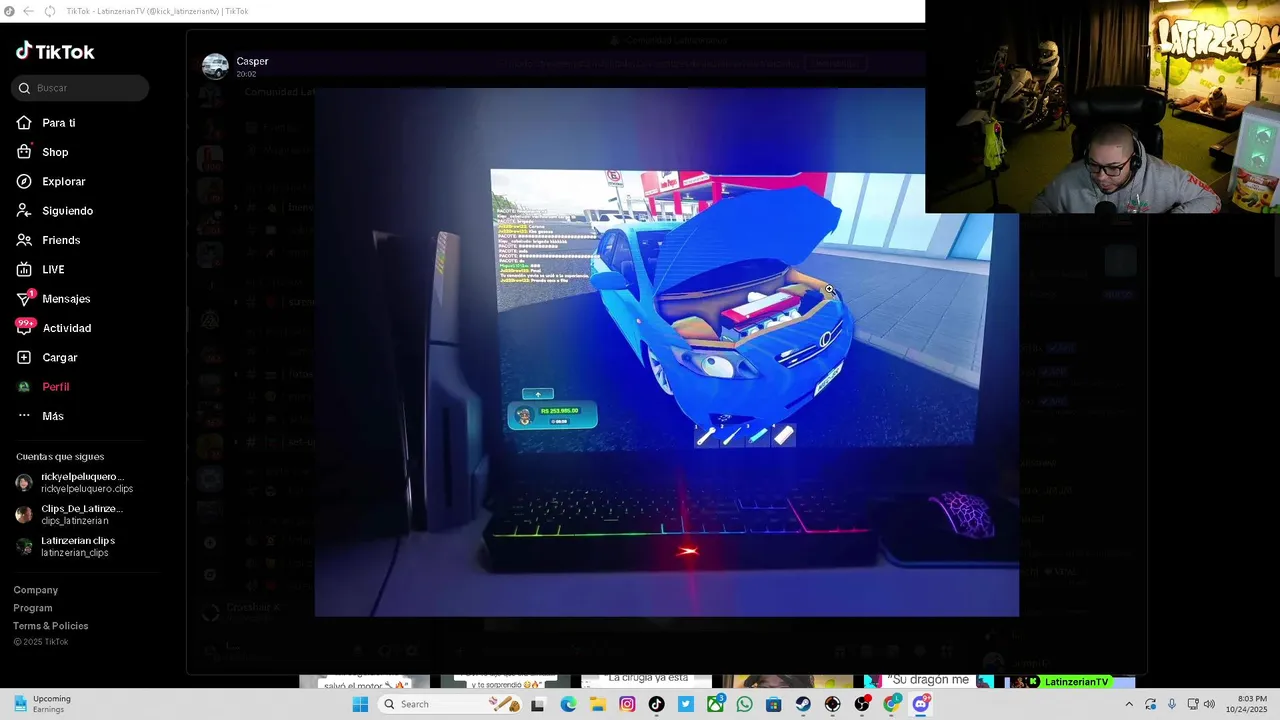Open the Company footer link
Screen dimensions: 1280x720
tap(36, 590)
